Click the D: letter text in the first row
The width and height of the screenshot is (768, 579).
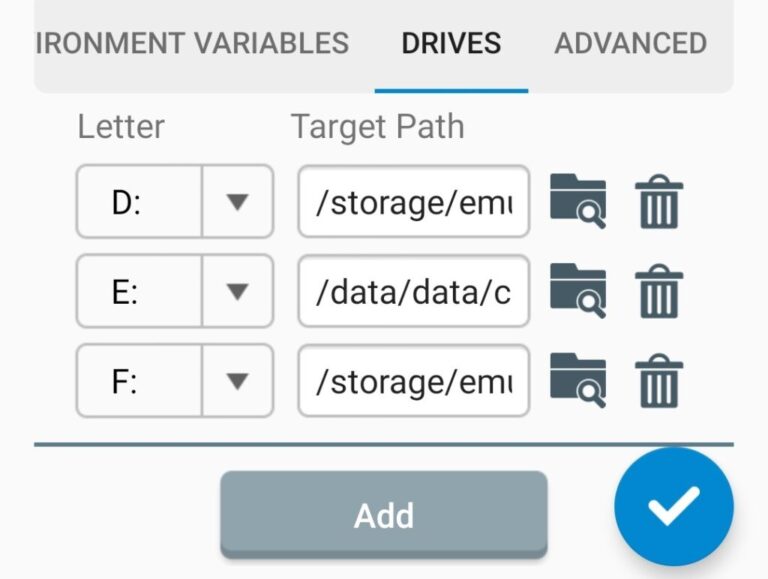pyautogui.click(x=128, y=202)
